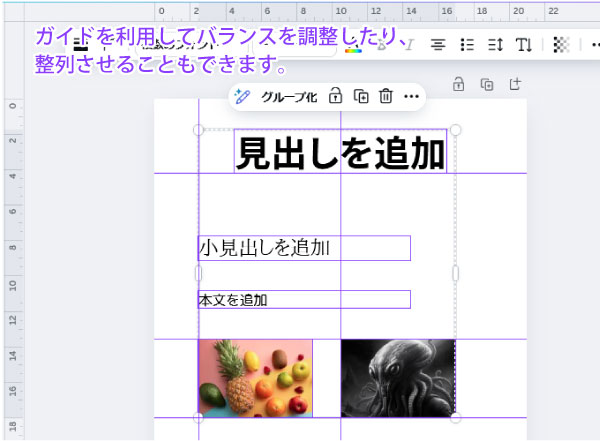Open the transparency checkerboard icon
Viewport: 600px width, 441px height.
pos(561,45)
